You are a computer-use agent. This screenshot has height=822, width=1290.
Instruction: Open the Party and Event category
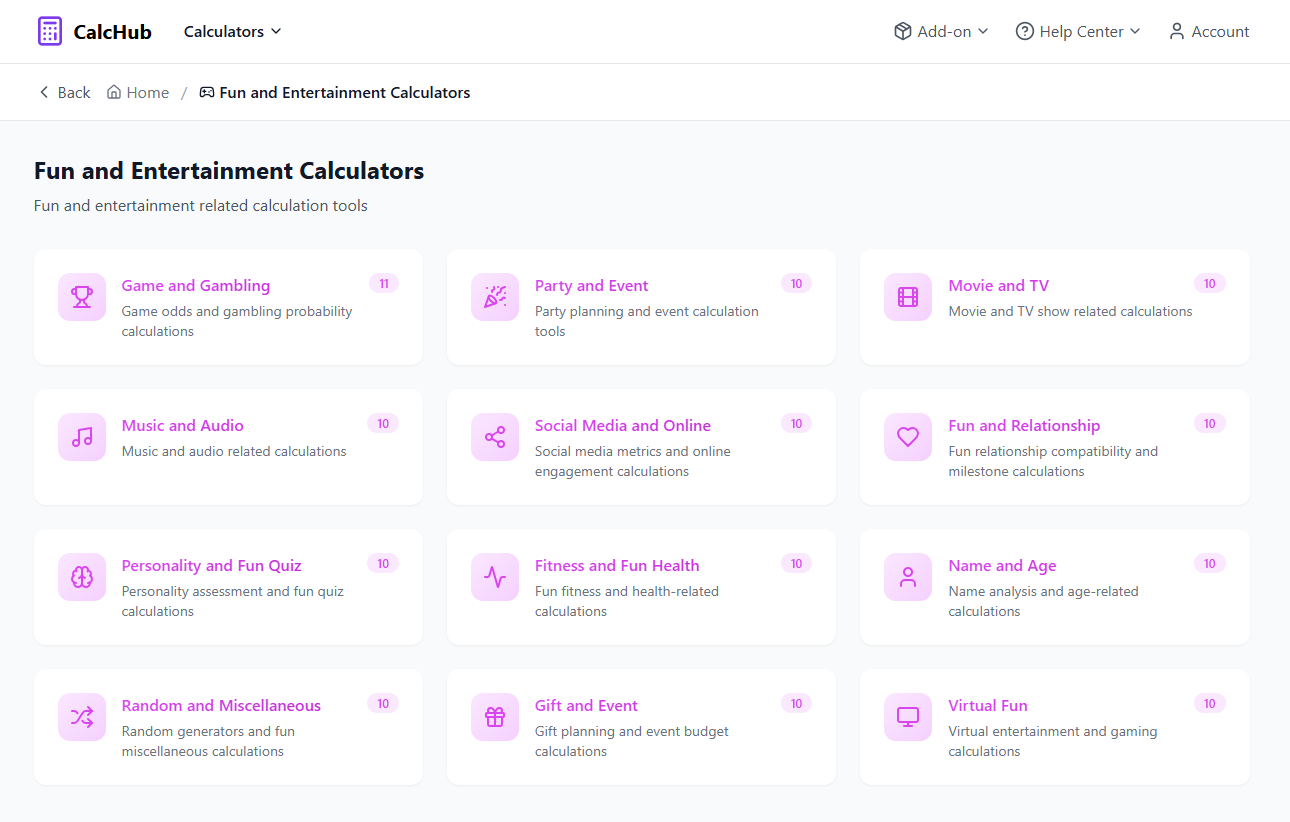tap(592, 285)
